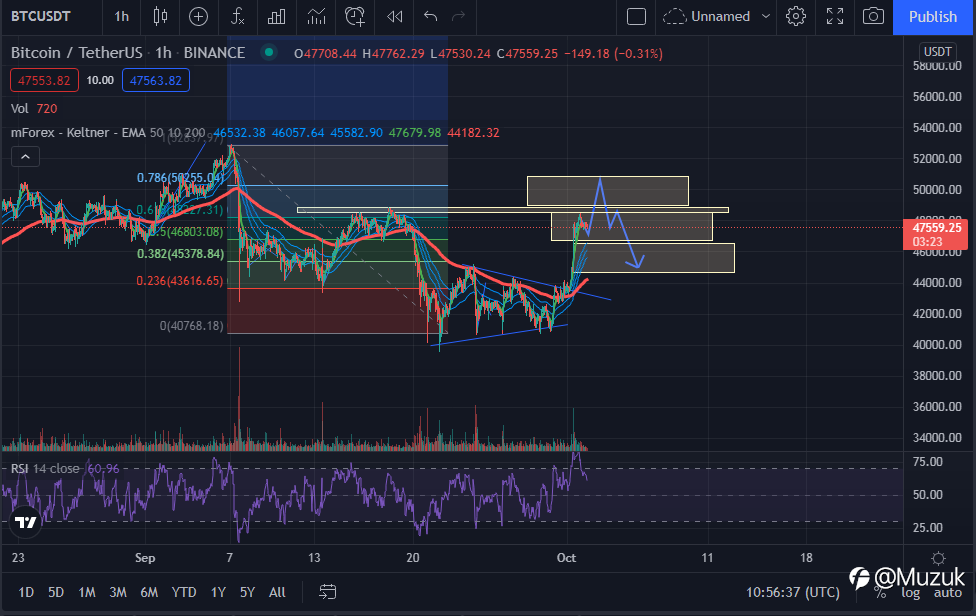Show All time range
The width and height of the screenshot is (976, 616).
point(277,592)
